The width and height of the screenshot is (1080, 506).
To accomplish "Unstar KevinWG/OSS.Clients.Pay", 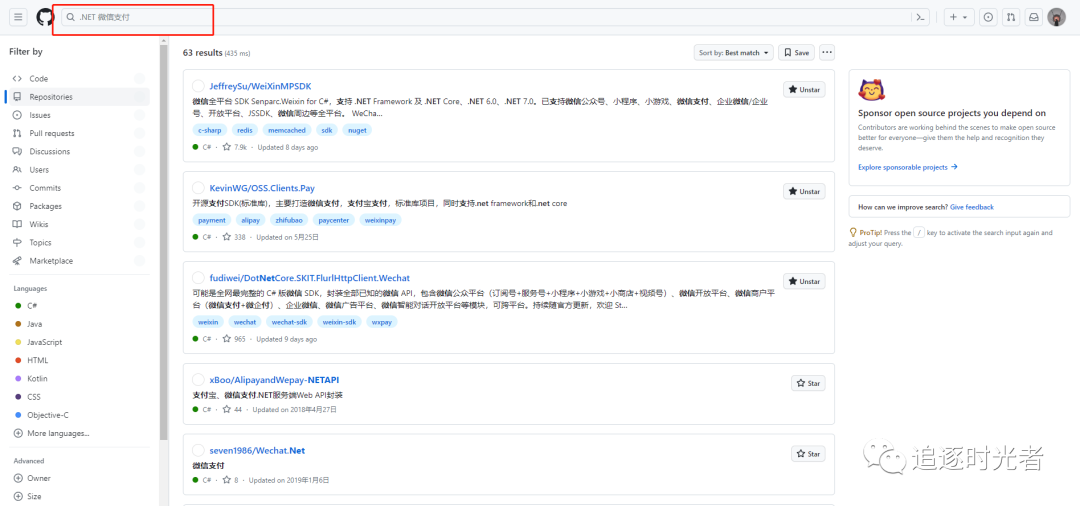I will tap(804, 191).
